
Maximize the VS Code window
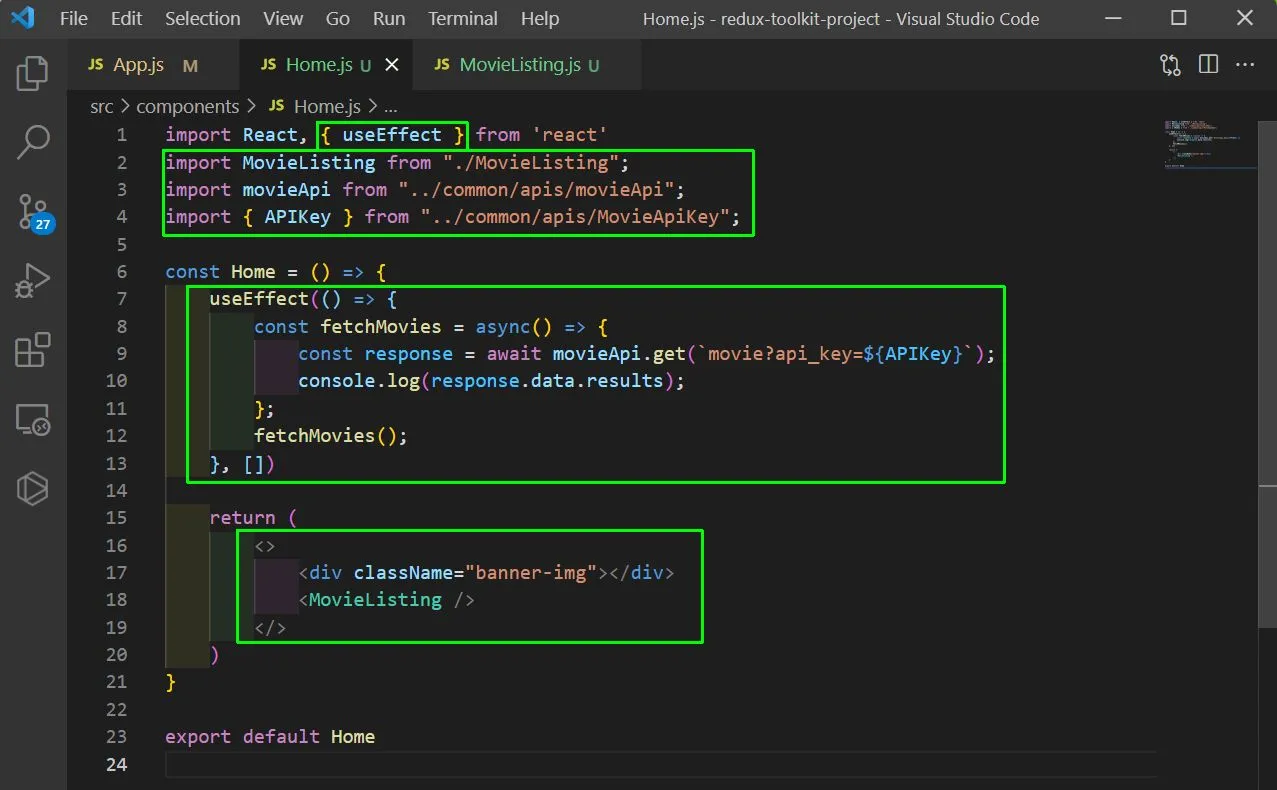coord(1178,18)
